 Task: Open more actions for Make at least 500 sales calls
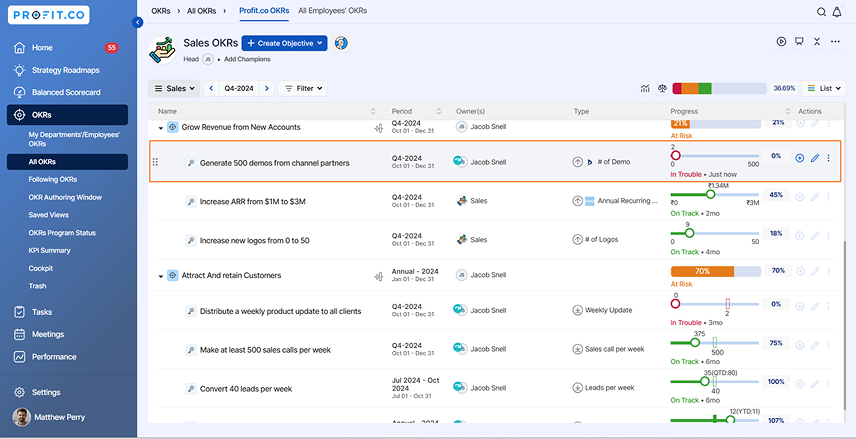point(829,345)
